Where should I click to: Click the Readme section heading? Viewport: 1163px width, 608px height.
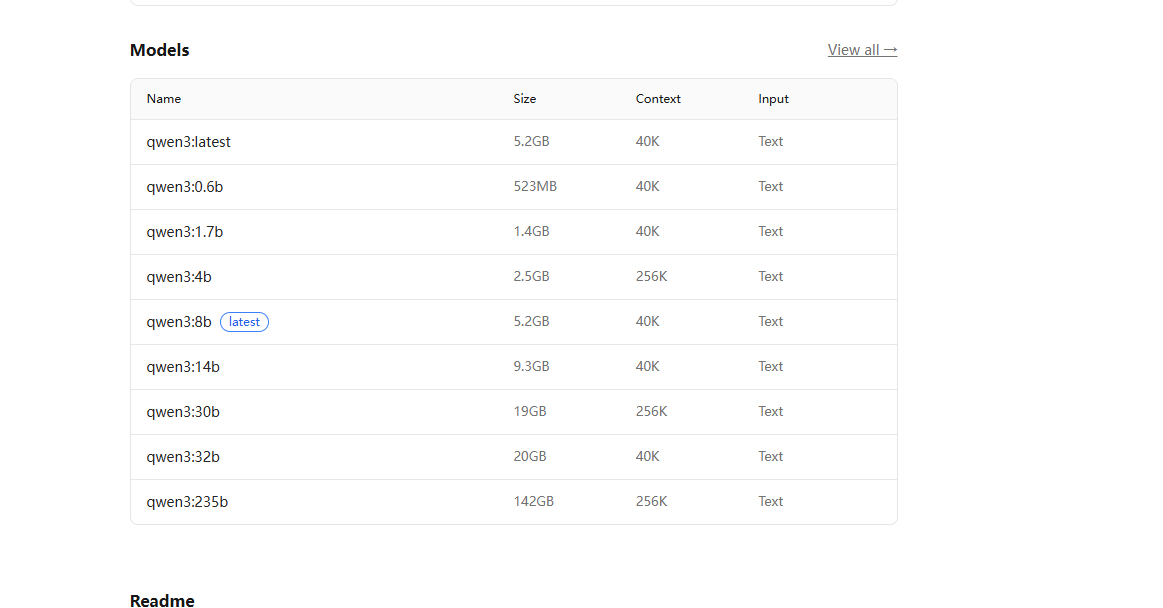(162, 601)
